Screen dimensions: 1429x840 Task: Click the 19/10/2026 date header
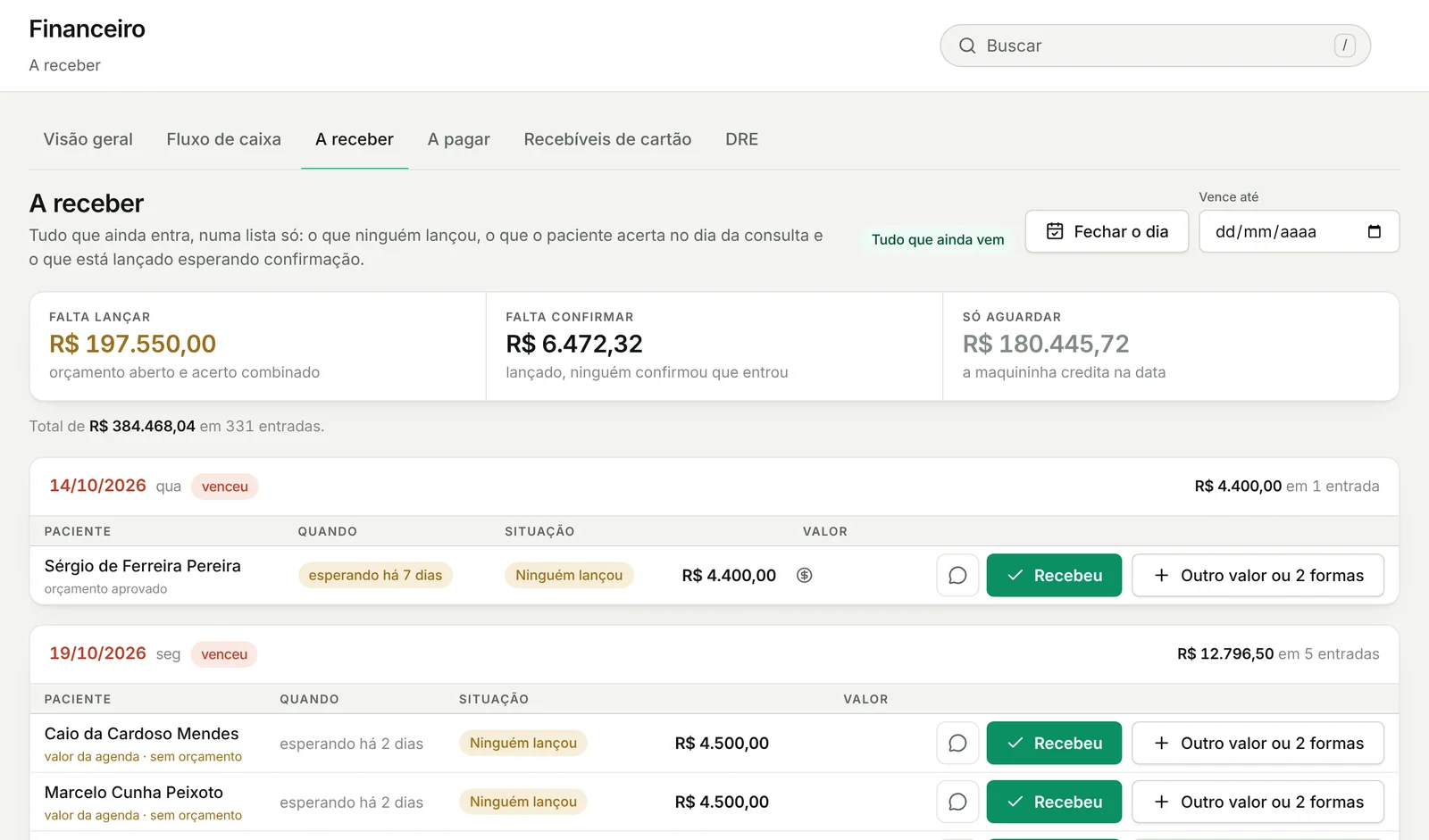point(97,653)
